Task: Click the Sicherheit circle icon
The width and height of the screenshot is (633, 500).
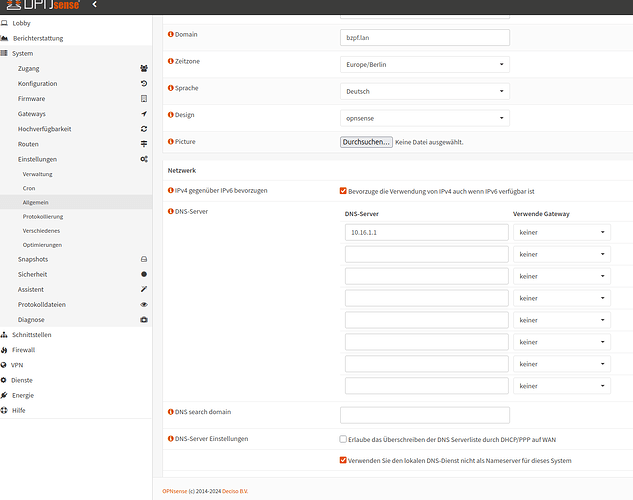Action: (x=144, y=274)
